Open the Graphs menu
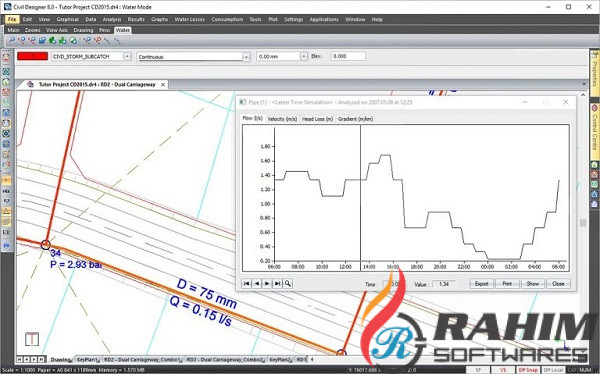The image size is (600, 374). (159, 19)
